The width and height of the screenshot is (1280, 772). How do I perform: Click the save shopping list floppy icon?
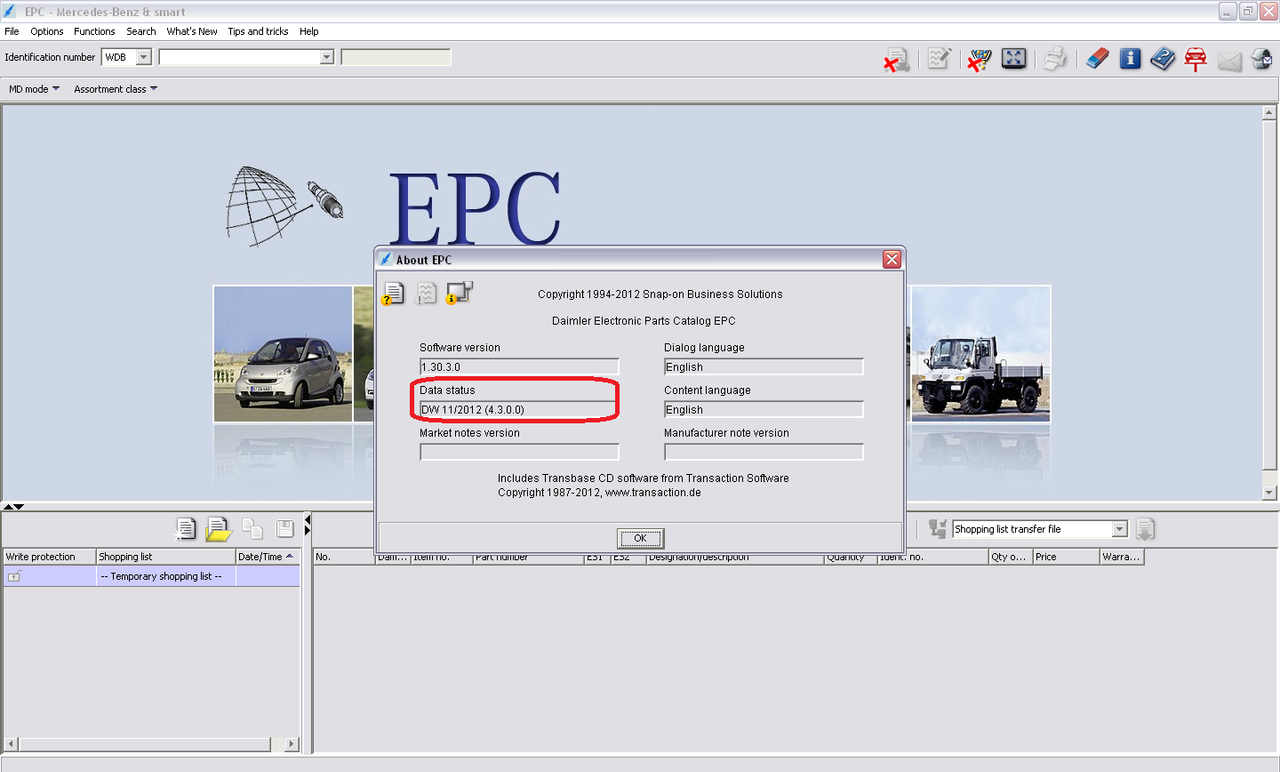[x=285, y=529]
